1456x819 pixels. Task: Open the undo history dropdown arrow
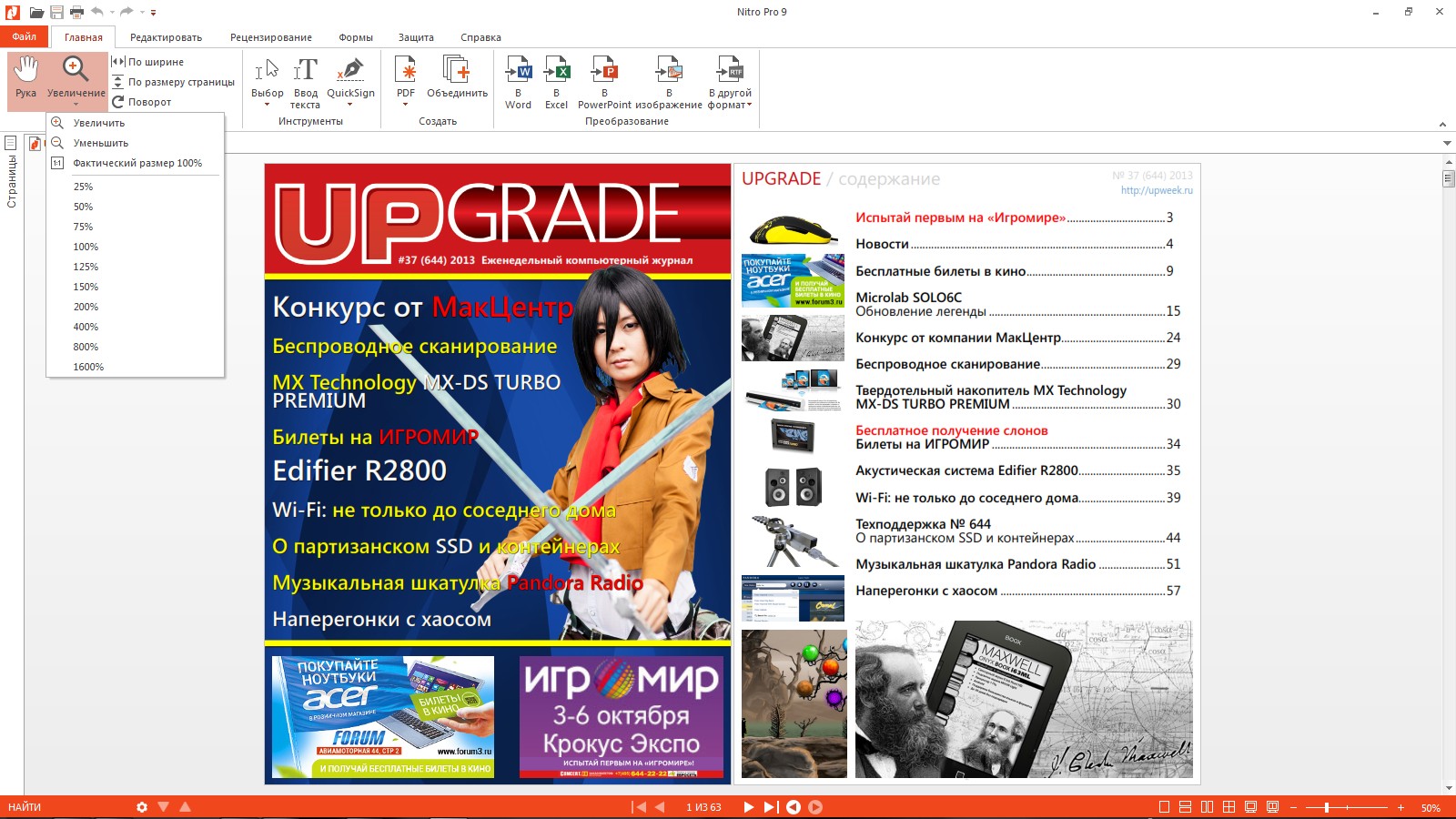click(x=112, y=13)
